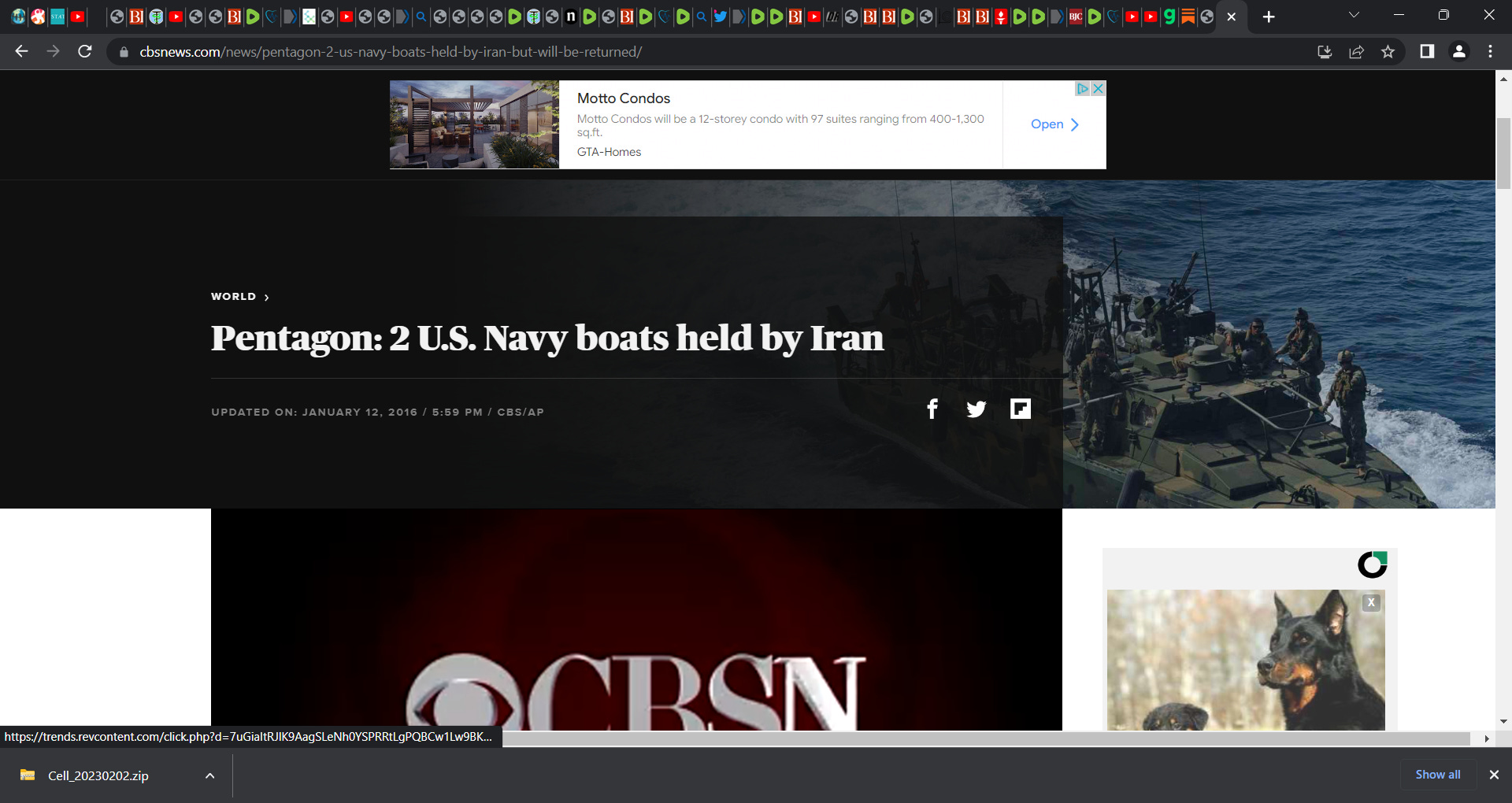Close the downloads bar
The height and width of the screenshot is (803, 1512).
click(x=1494, y=775)
